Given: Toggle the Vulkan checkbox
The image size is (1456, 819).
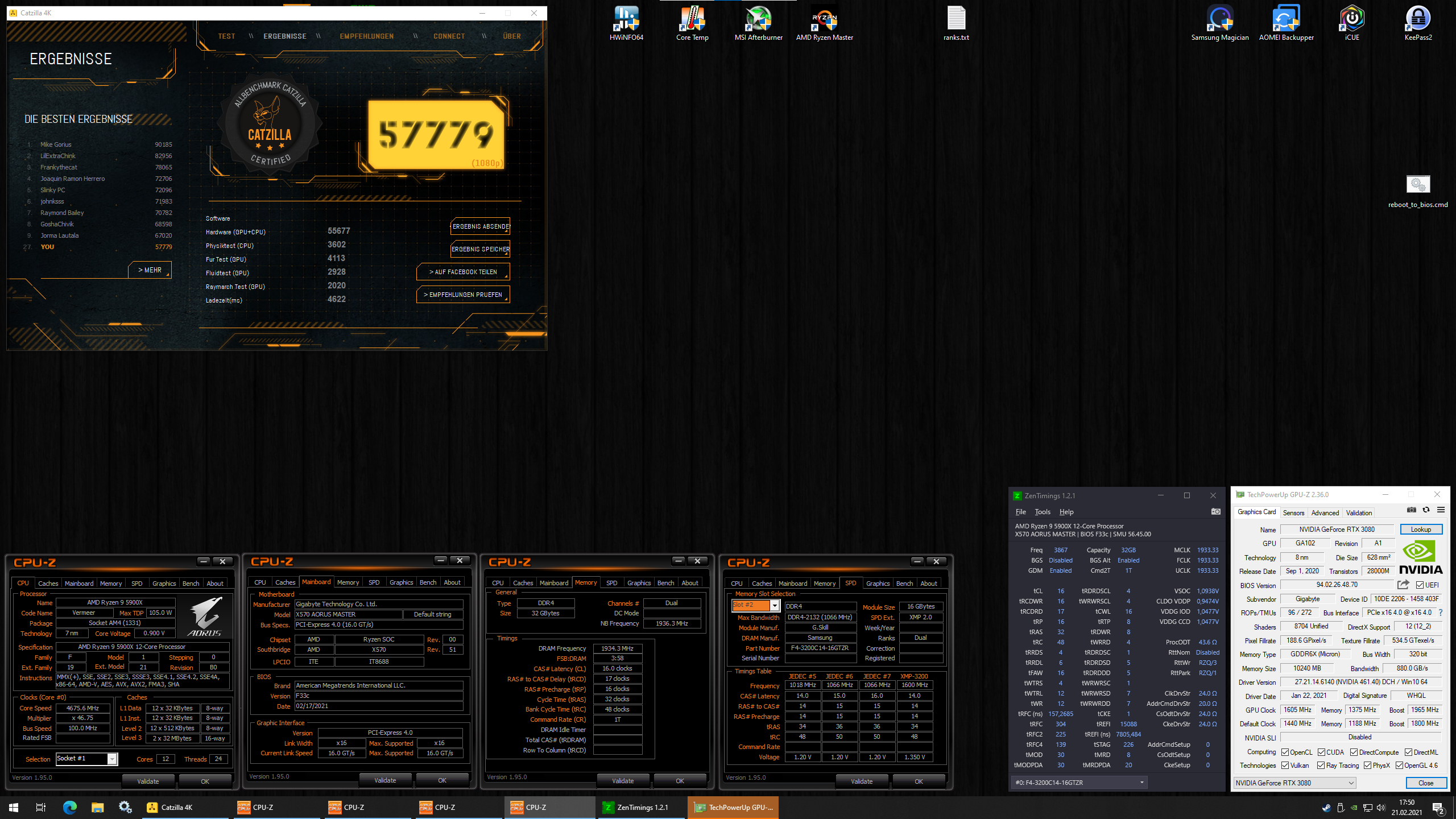Looking at the screenshot, I should click(1285, 766).
